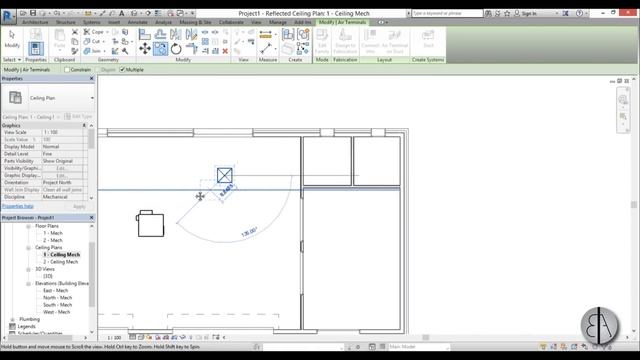This screenshot has width=640, height=360.
Task: Click the Create Similar icon
Action: [303, 49]
